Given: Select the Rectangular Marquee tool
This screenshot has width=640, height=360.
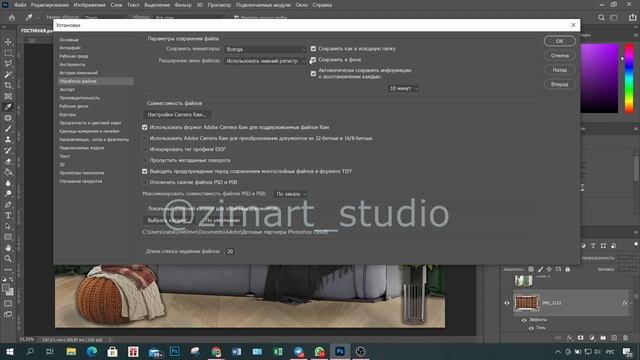Looking at the screenshot, I should pos(8,53).
